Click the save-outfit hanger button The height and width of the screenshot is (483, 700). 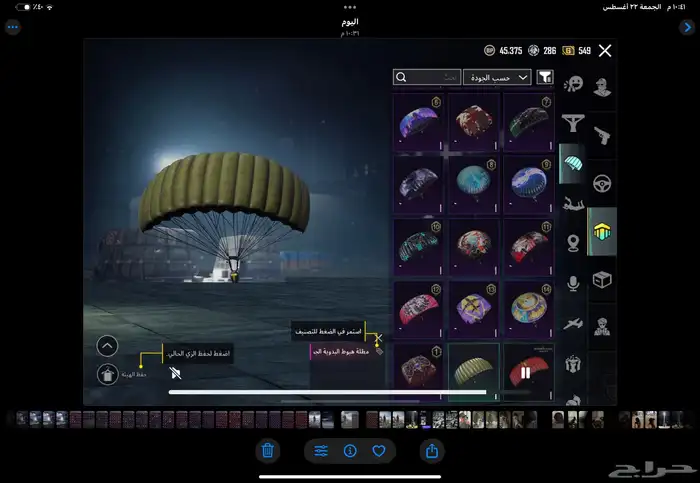click(108, 375)
